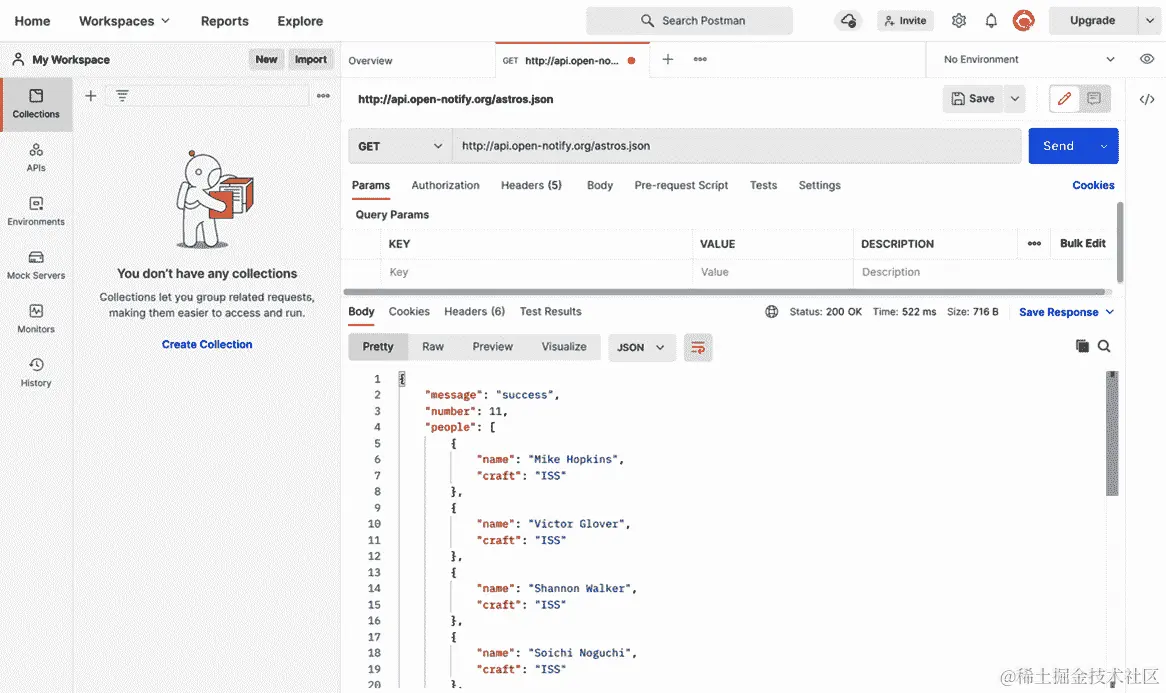The height and width of the screenshot is (693, 1166).
Task: Open the Monitors sidebar panel
Action: point(36,318)
